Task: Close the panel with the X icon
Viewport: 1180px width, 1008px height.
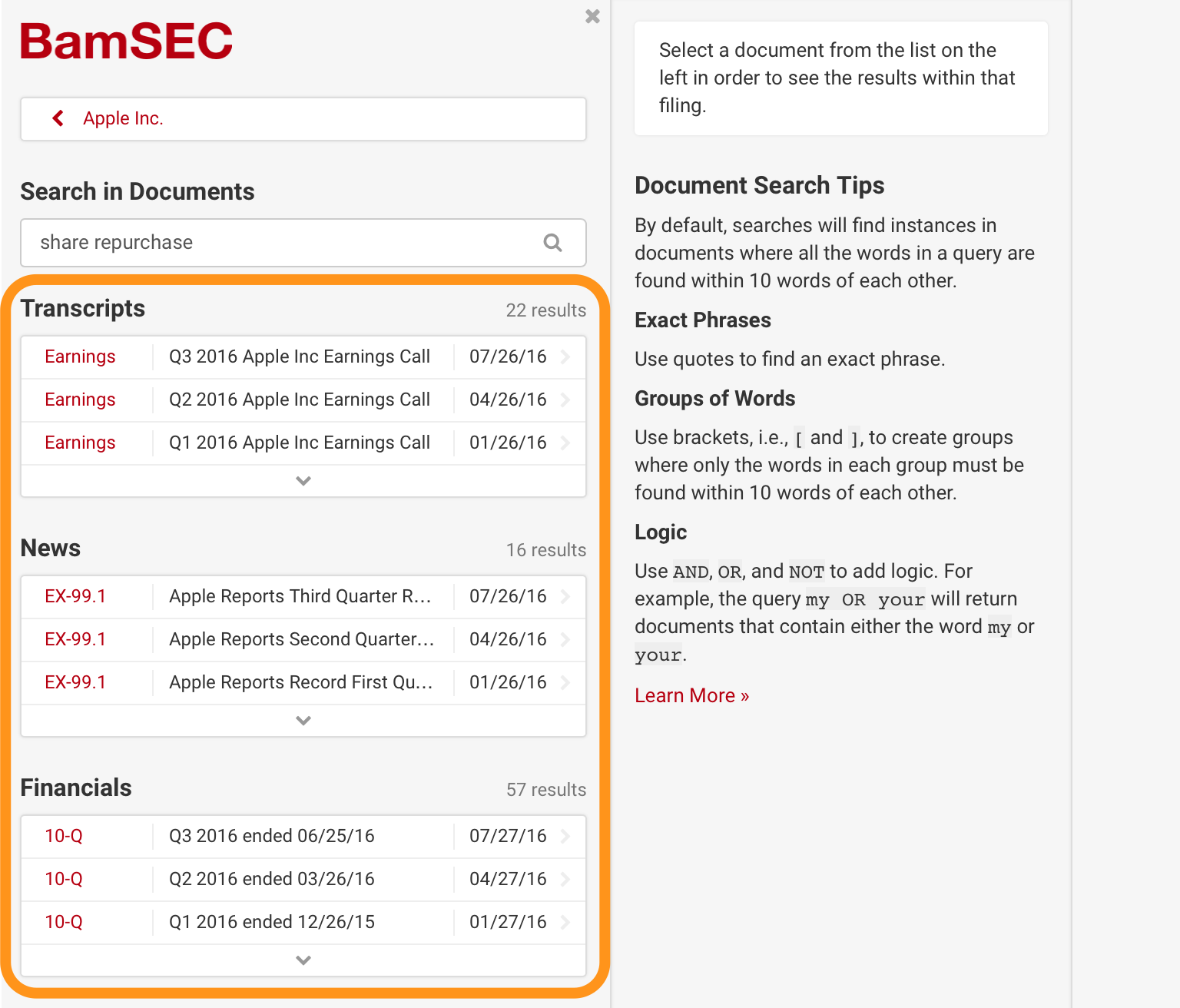Action: point(592,16)
